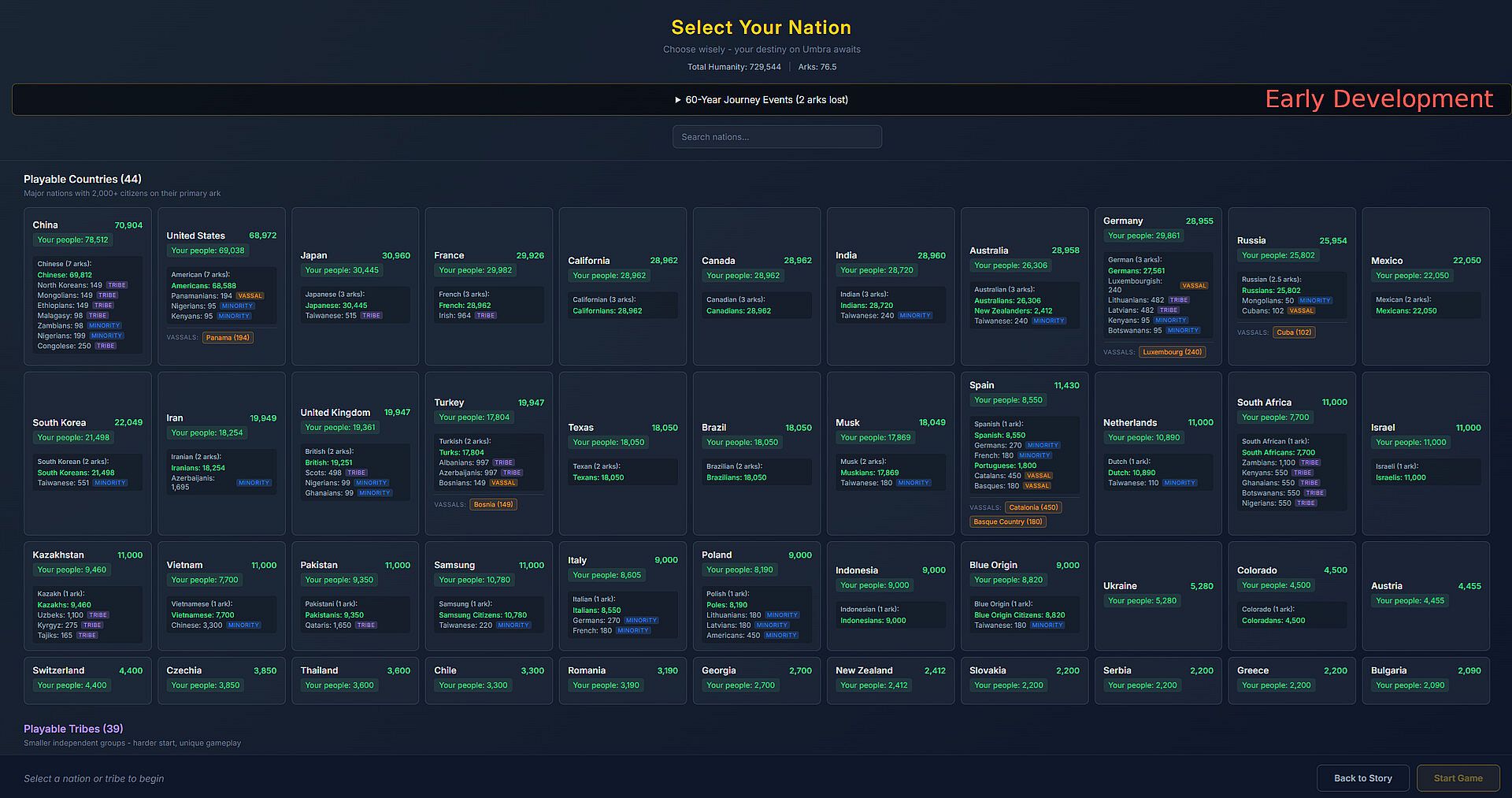Select the California nation card
1512x798 pixels.
[x=623, y=286]
